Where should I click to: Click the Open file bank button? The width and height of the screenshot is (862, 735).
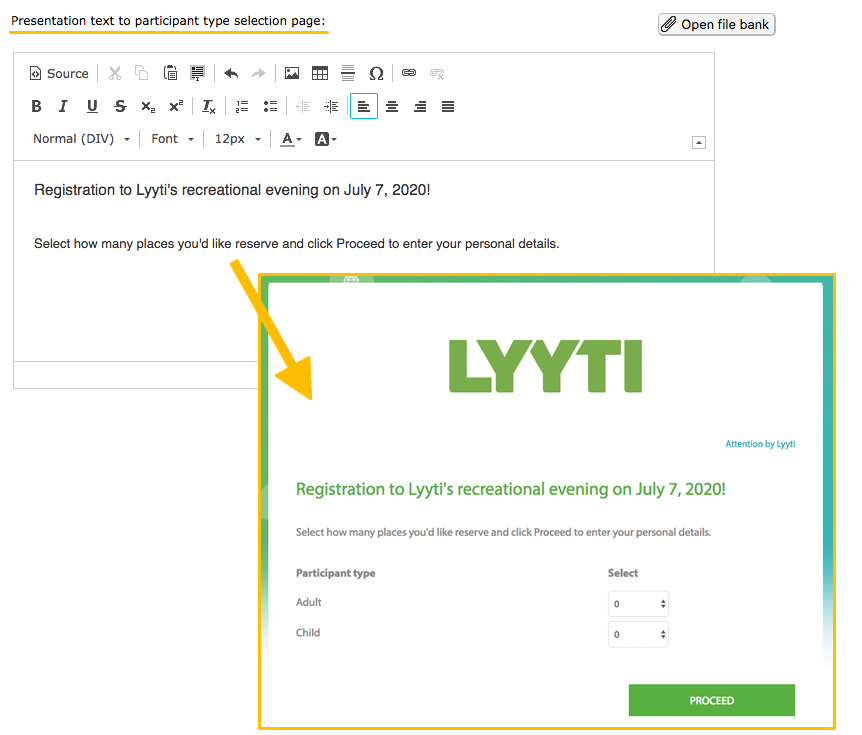pyautogui.click(x=716, y=24)
